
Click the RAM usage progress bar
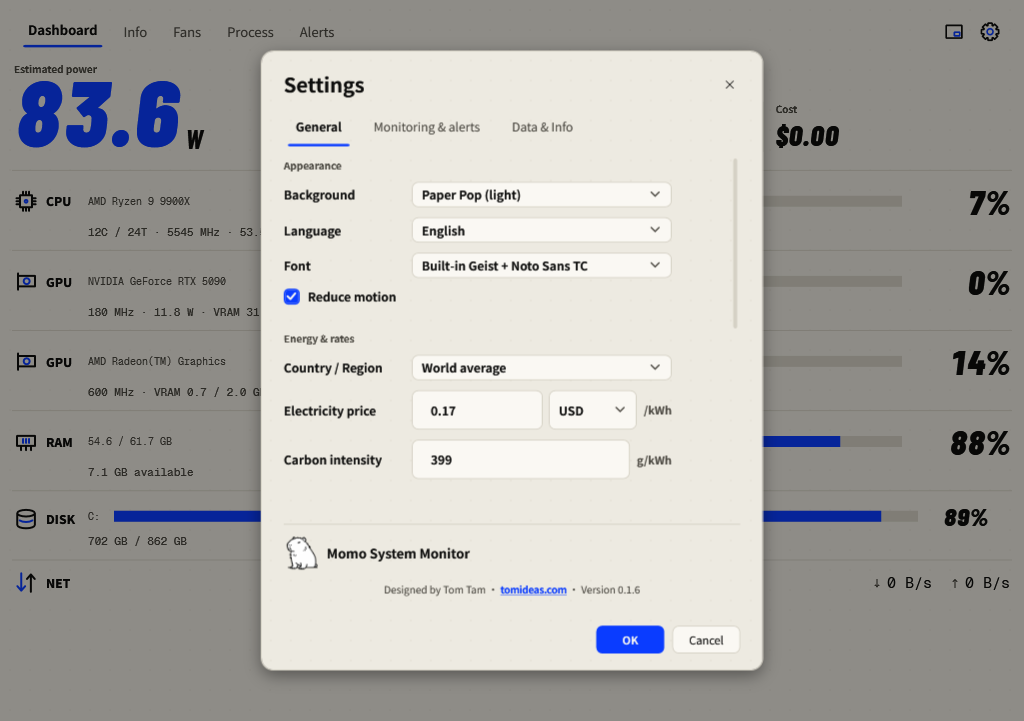(833, 442)
